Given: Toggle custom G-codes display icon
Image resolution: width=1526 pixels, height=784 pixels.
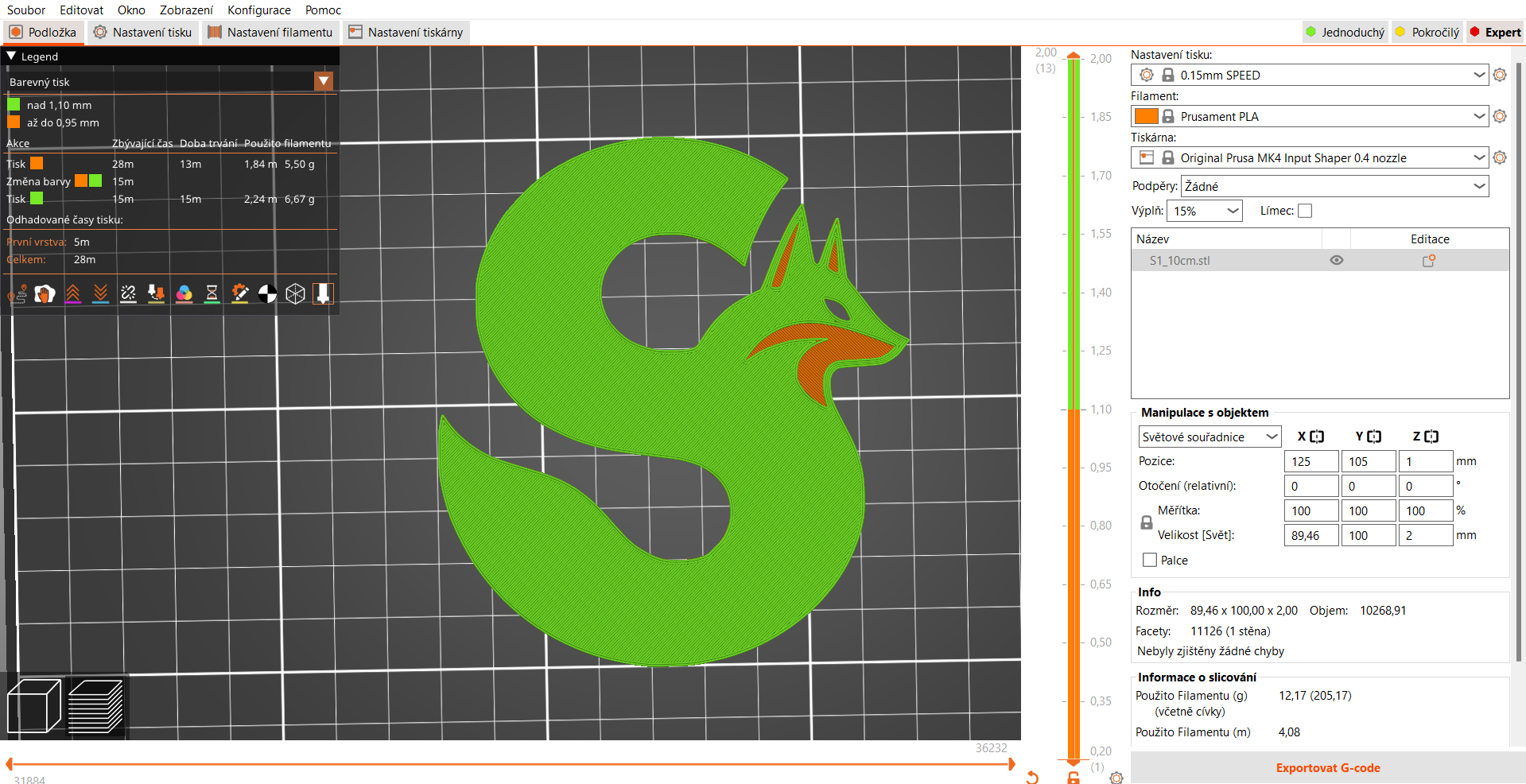Looking at the screenshot, I should click(239, 293).
